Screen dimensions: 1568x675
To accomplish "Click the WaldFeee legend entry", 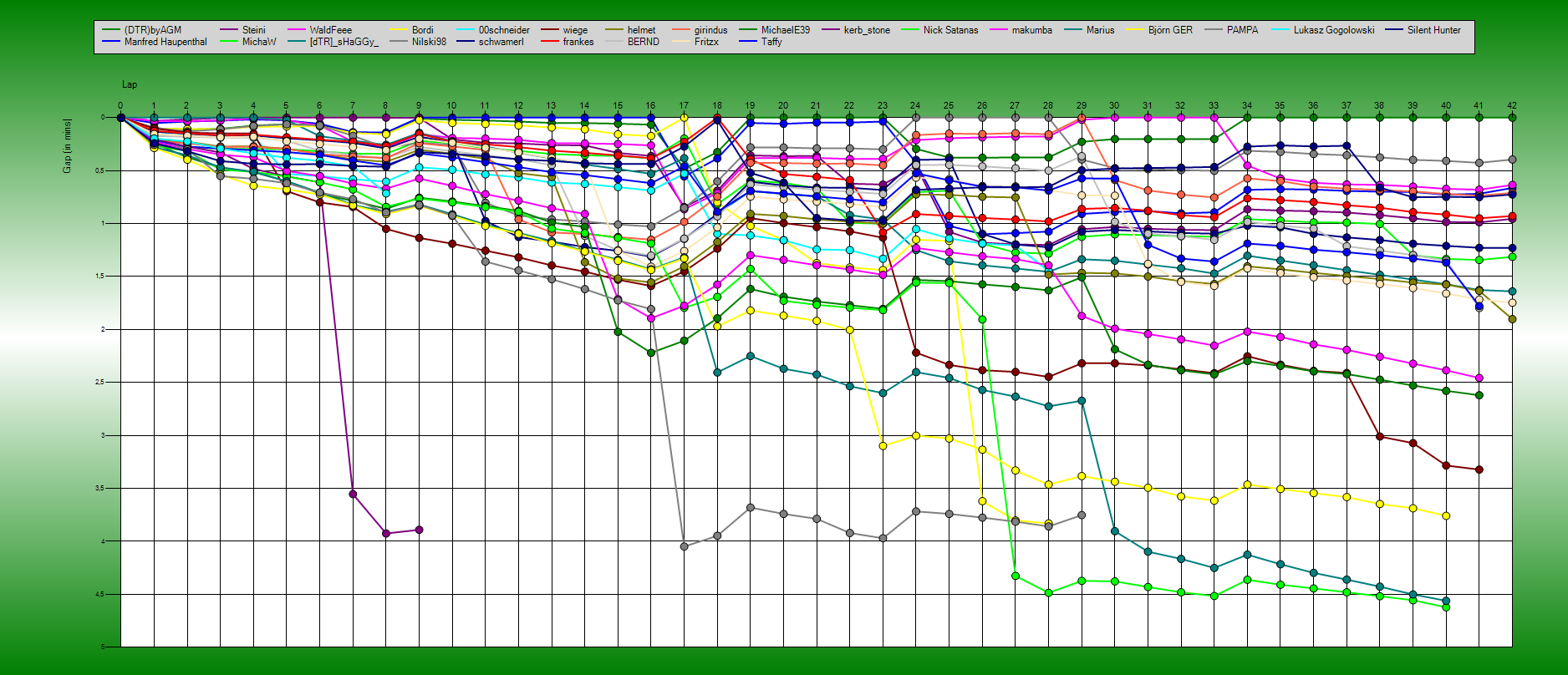I will (x=331, y=30).
